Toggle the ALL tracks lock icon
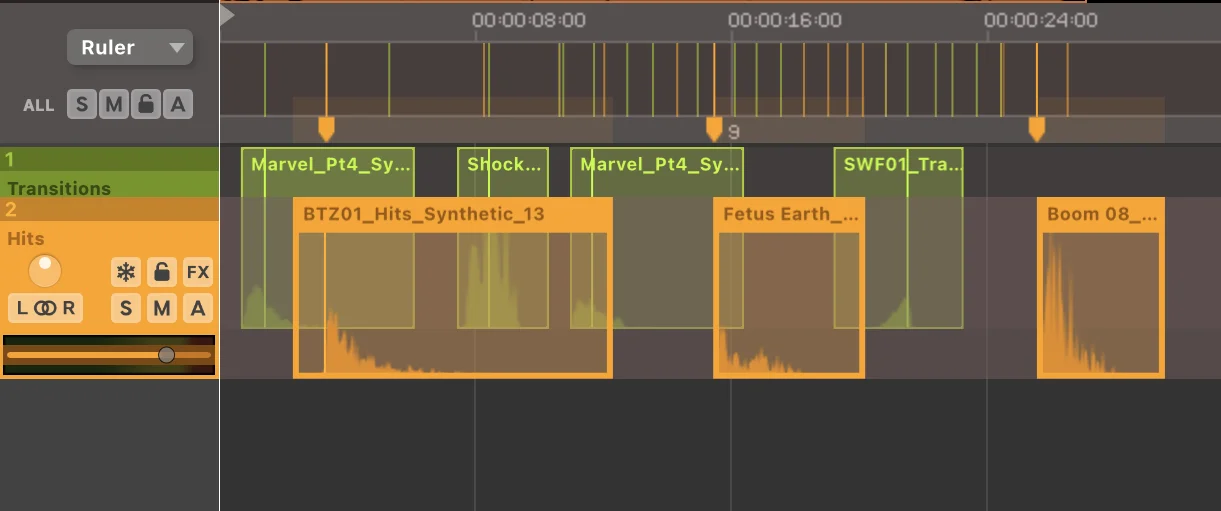This screenshot has height=511, width=1221. click(x=146, y=104)
